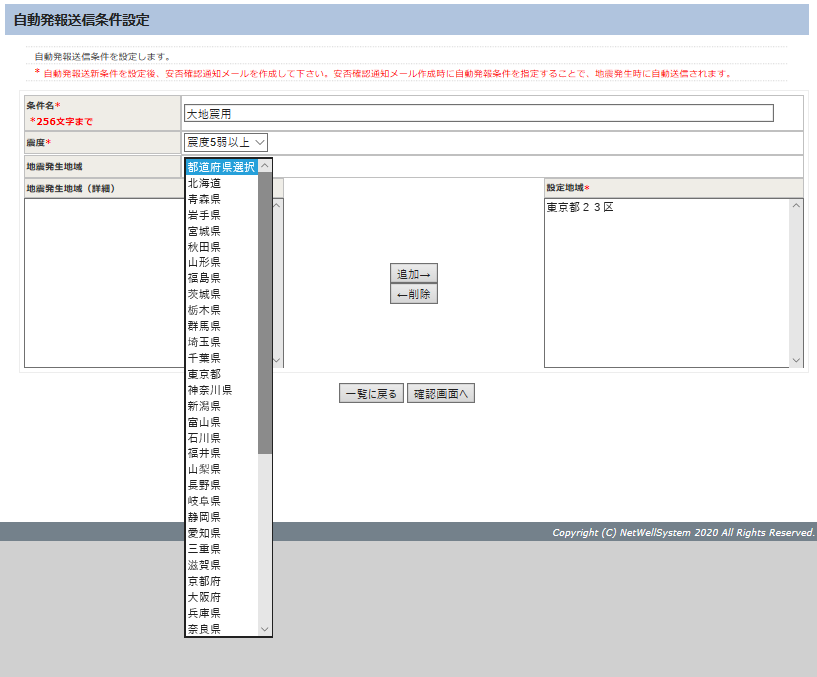Pick 奈良県 at the list bottom
The height and width of the screenshot is (677, 817).
205,629
